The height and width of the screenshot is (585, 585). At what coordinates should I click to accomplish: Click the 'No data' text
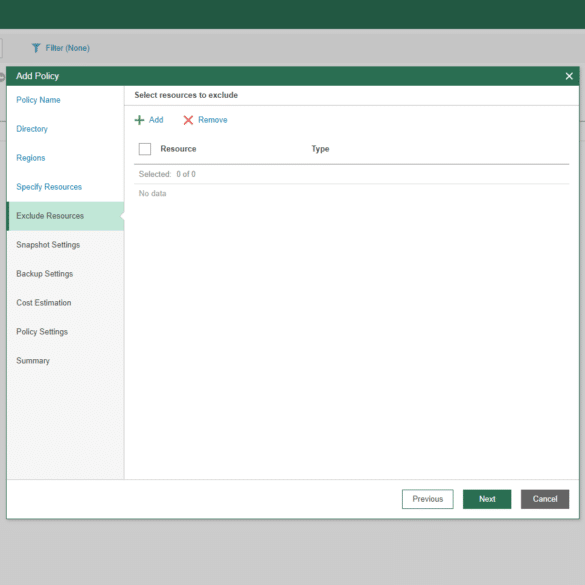(152, 194)
